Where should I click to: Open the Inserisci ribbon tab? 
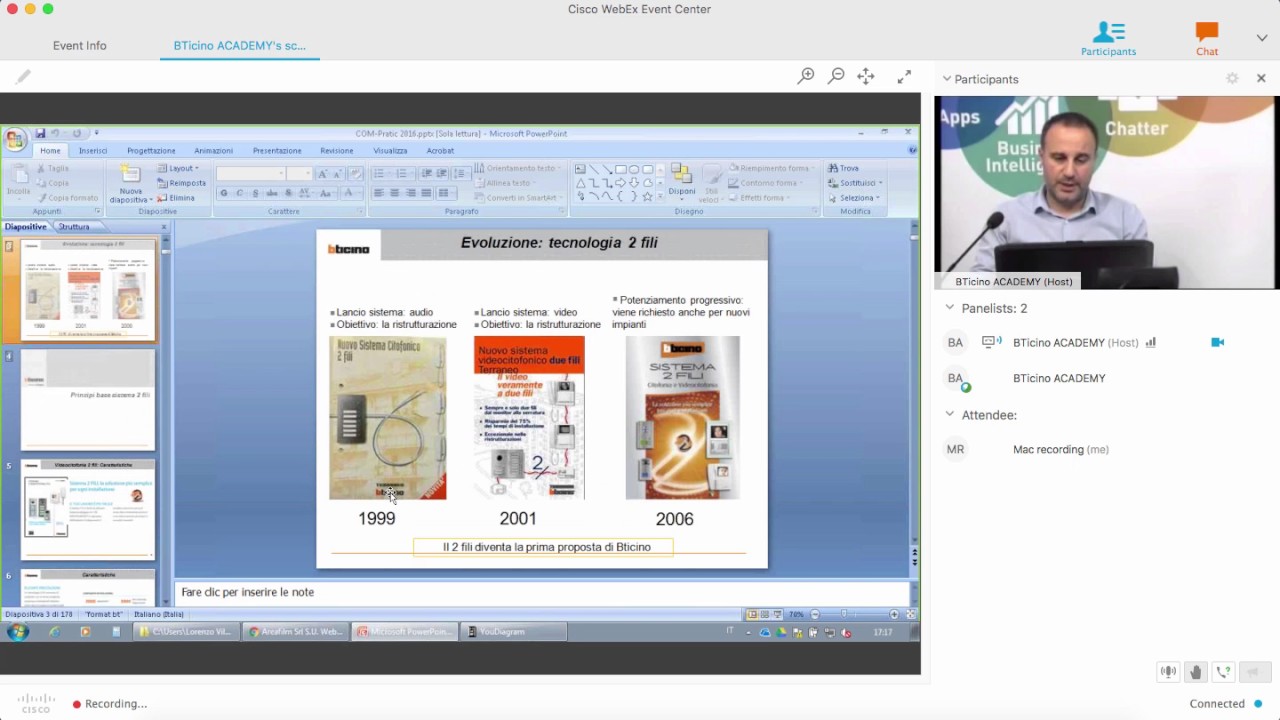pyautogui.click(x=93, y=151)
